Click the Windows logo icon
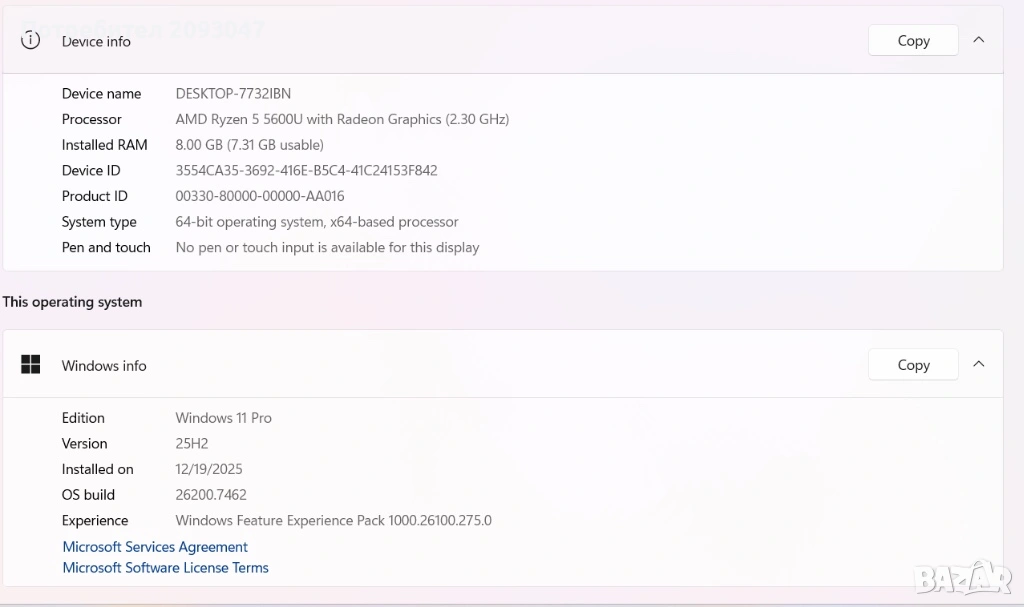 31,365
